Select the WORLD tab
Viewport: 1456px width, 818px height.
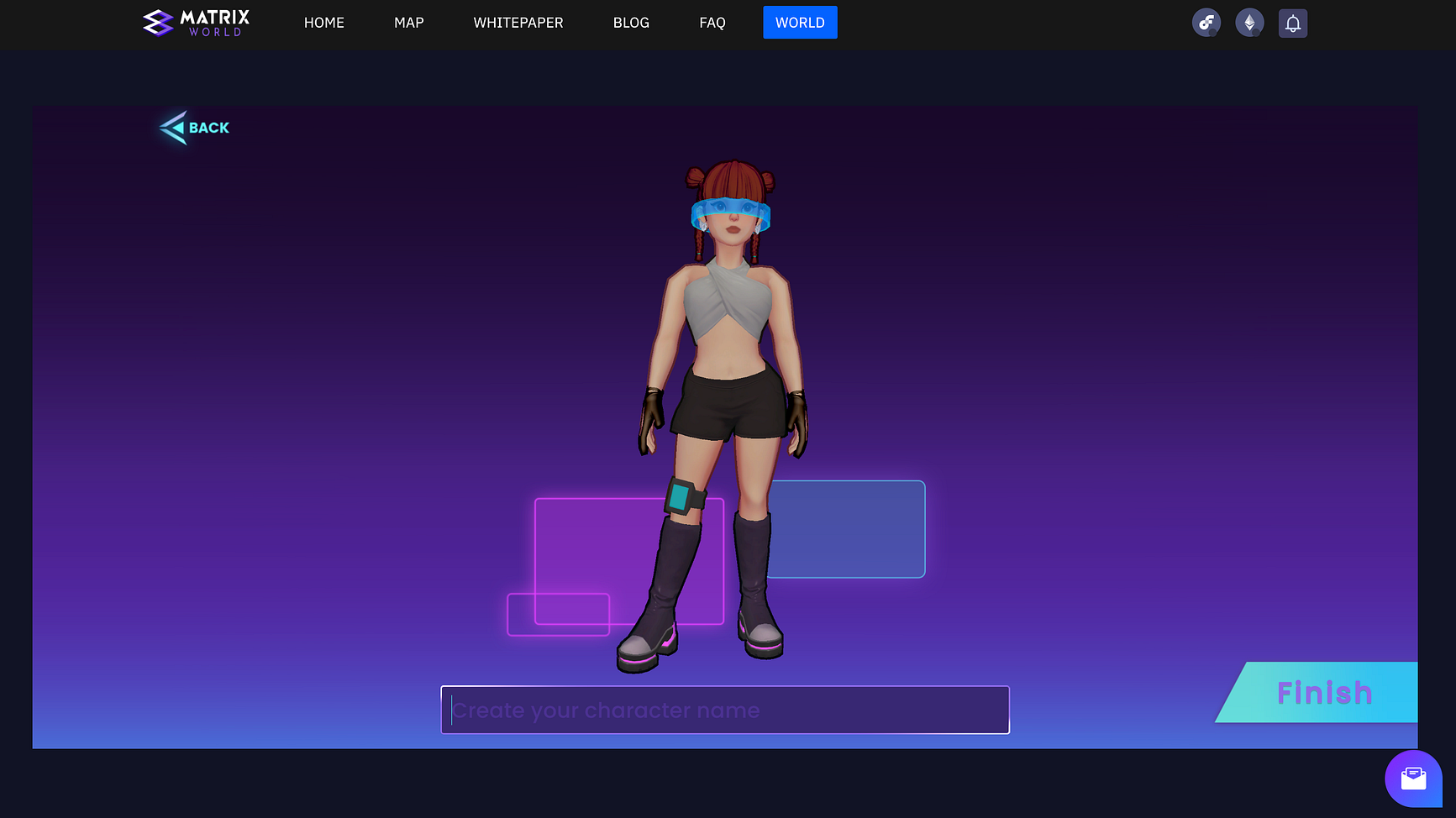[799, 23]
